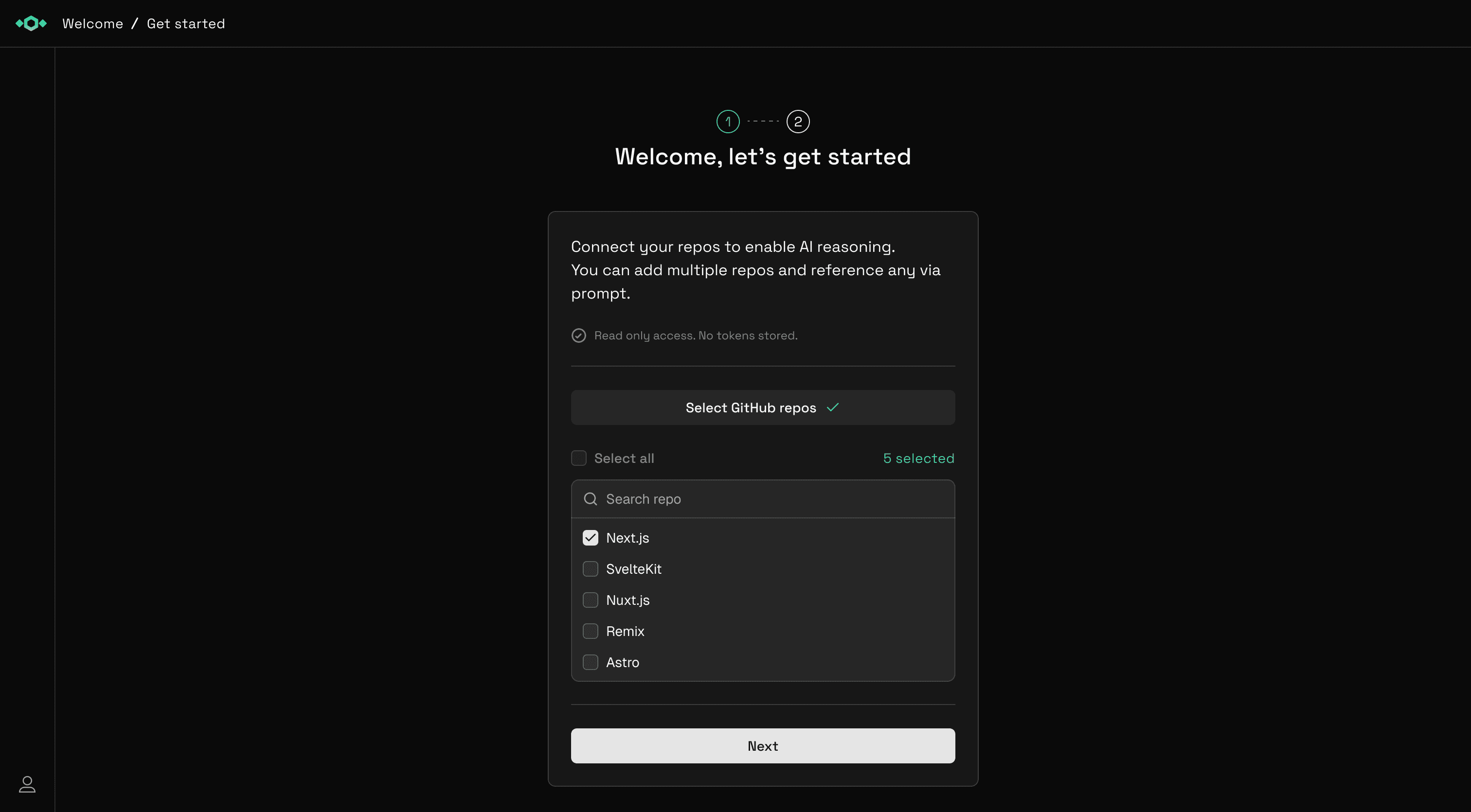The image size is (1471, 812).
Task: Click the read-only access checkmark icon
Action: pos(578,335)
